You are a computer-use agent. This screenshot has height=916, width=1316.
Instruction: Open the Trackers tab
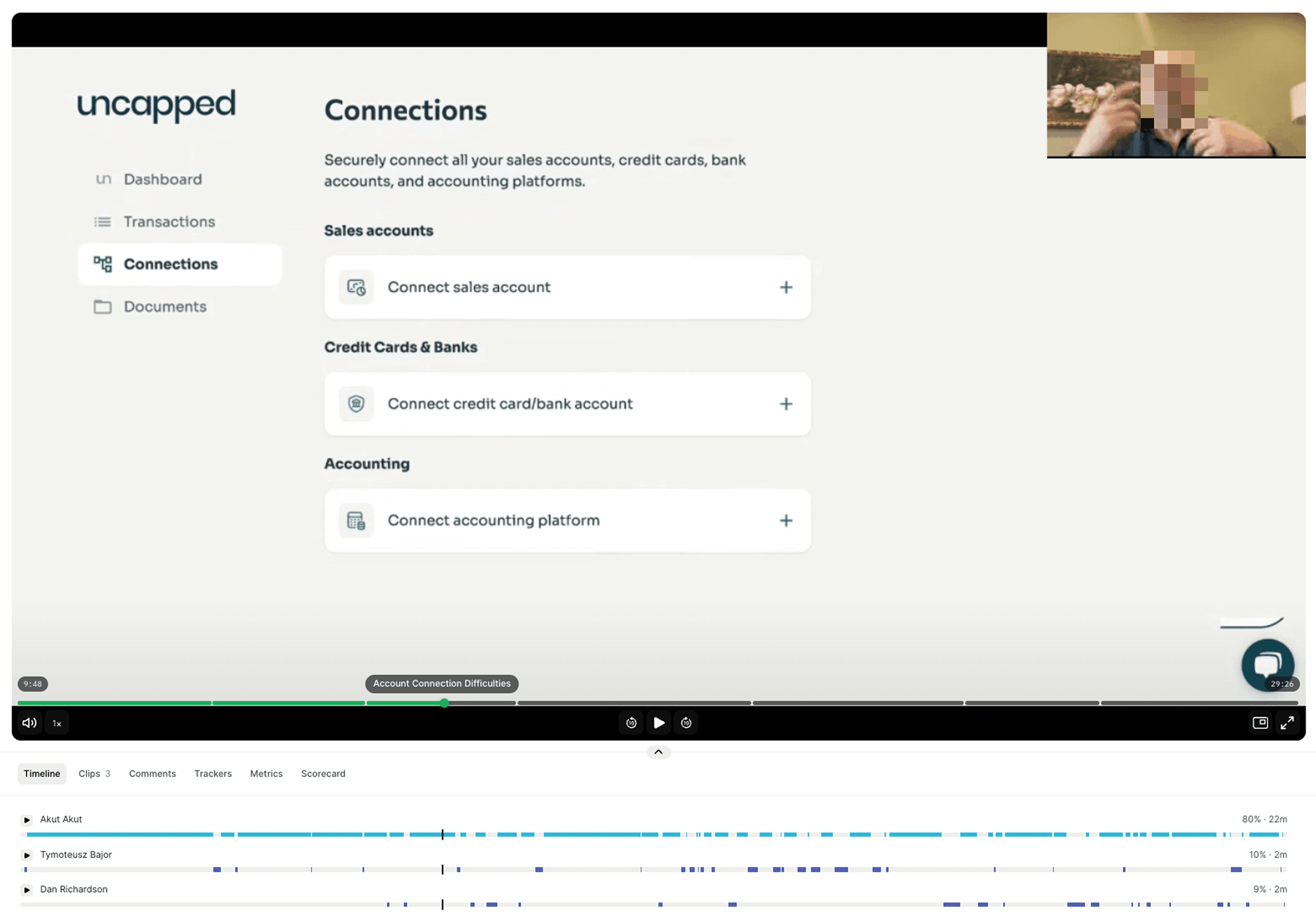pyautogui.click(x=212, y=773)
